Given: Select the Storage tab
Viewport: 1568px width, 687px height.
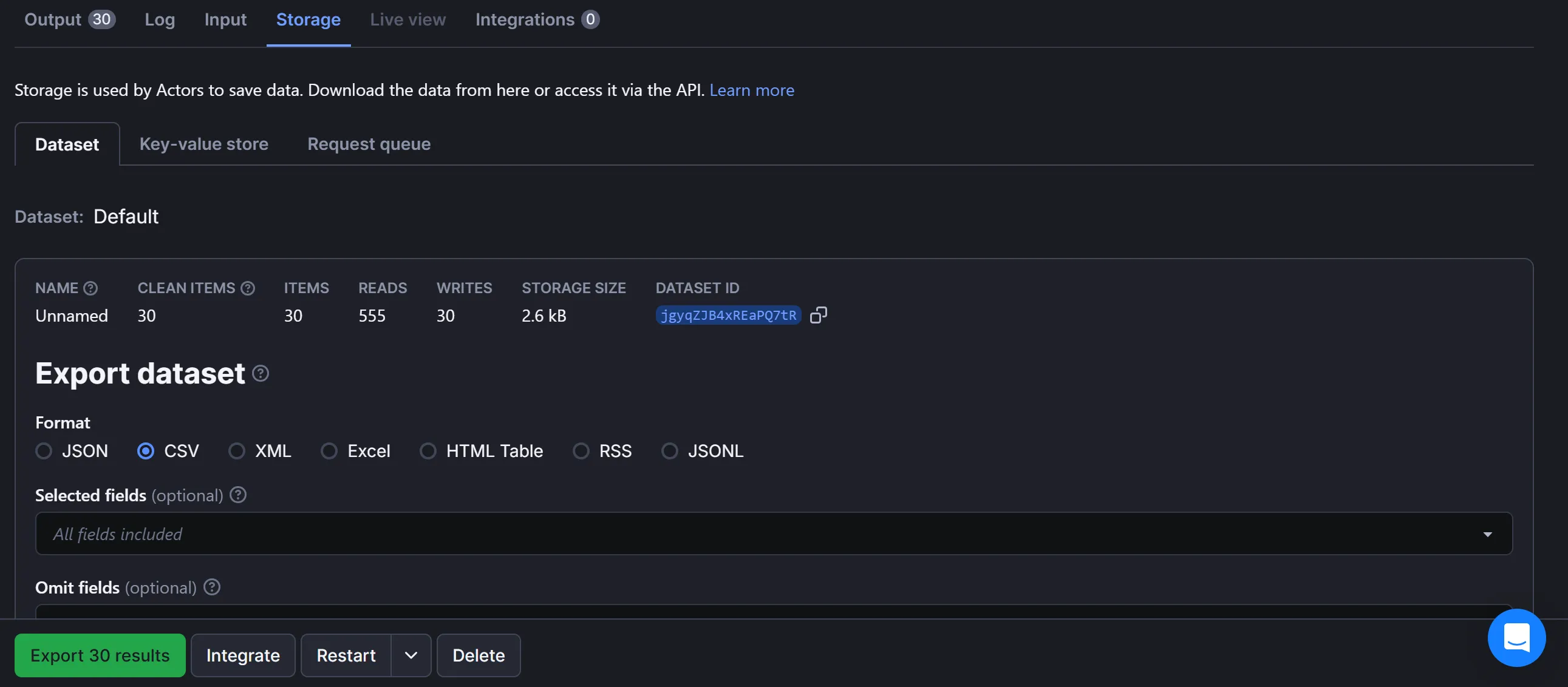Looking at the screenshot, I should [308, 19].
